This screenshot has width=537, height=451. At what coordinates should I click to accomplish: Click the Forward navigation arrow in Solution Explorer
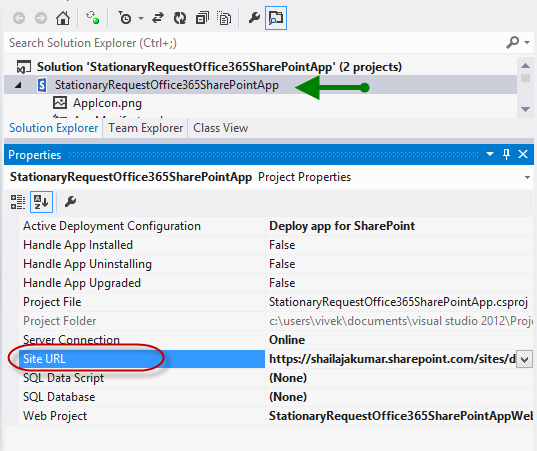click(x=41, y=18)
